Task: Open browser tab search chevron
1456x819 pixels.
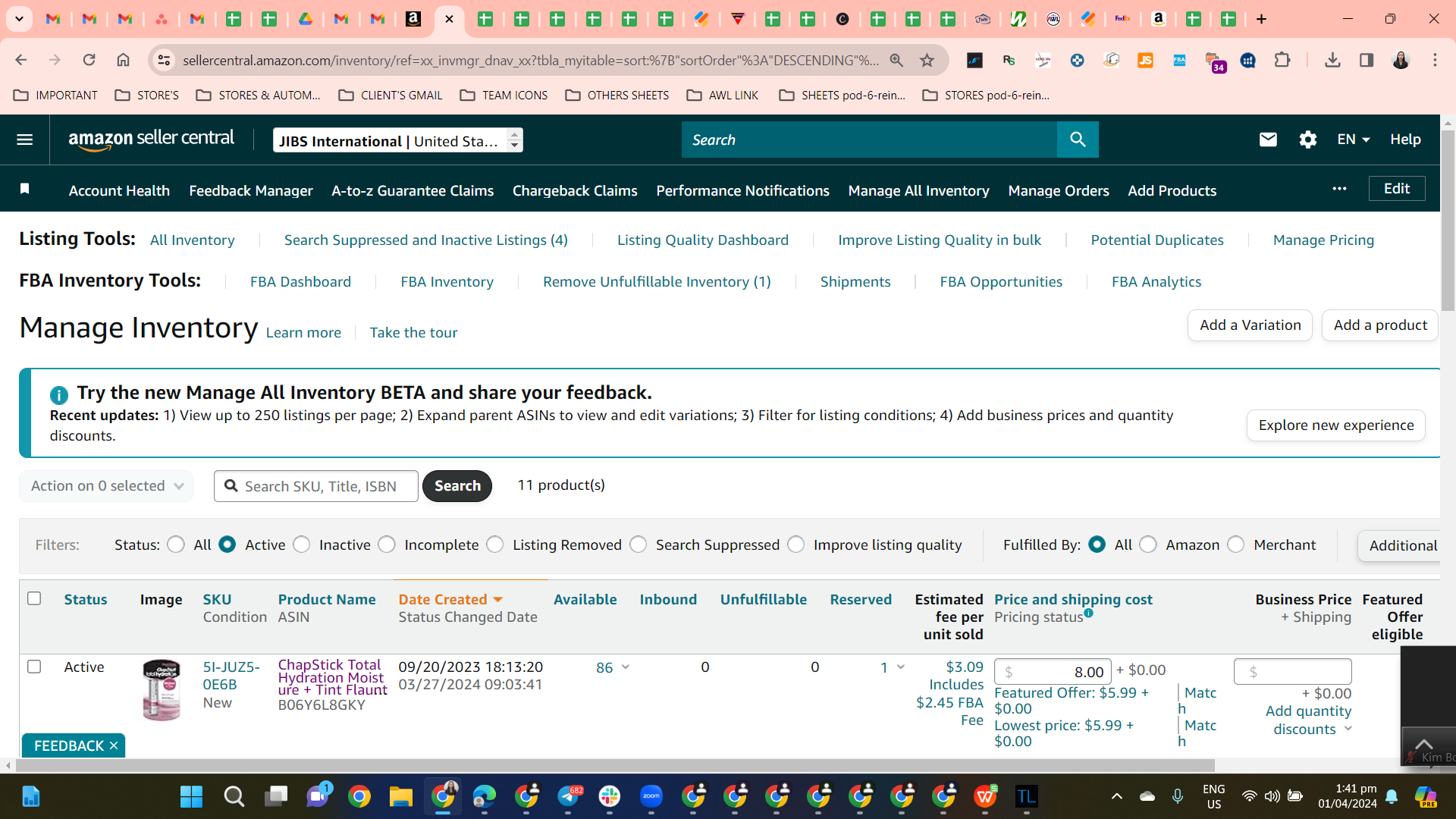Action: tap(19, 19)
